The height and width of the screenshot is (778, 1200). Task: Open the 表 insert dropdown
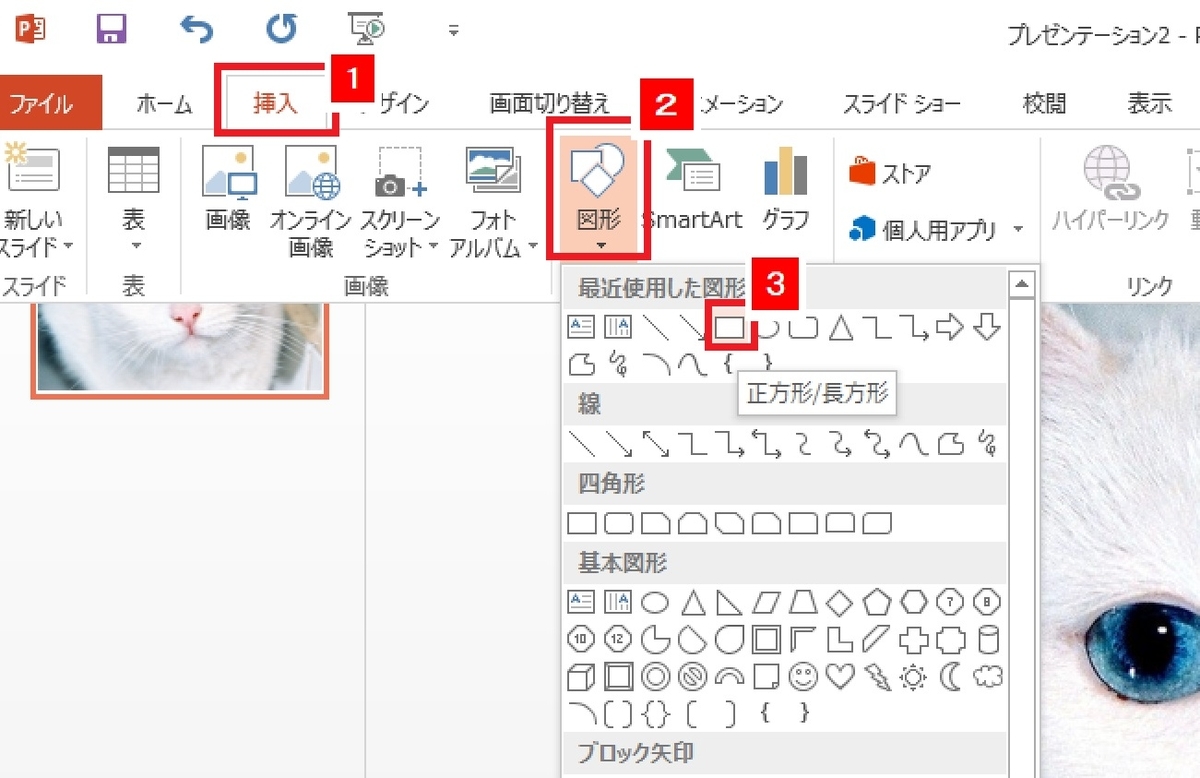(x=133, y=200)
